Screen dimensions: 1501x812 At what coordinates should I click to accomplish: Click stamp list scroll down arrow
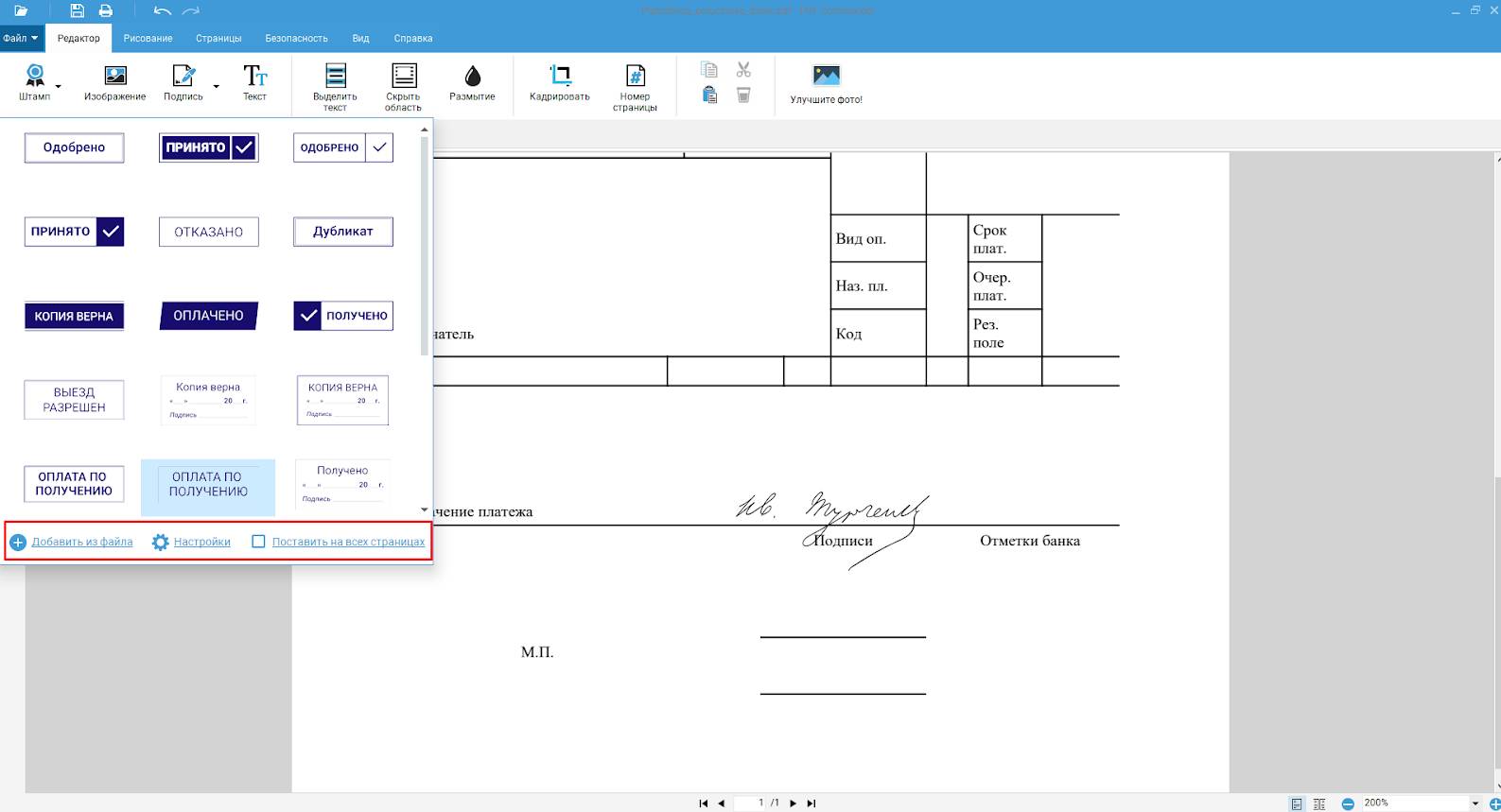click(424, 510)
